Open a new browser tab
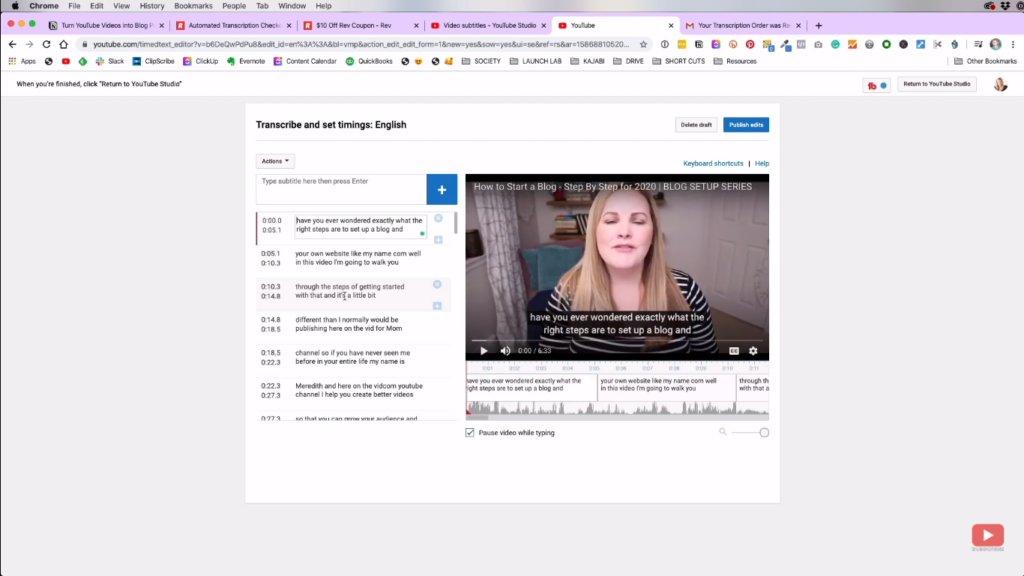Screen dimensions: 1024x576 click(x=818, y=25)
